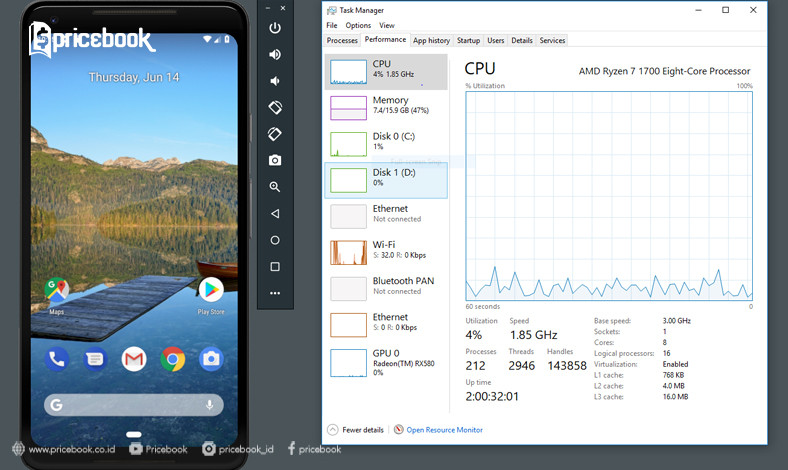Tap emulator Overview square button

[275, 266]
